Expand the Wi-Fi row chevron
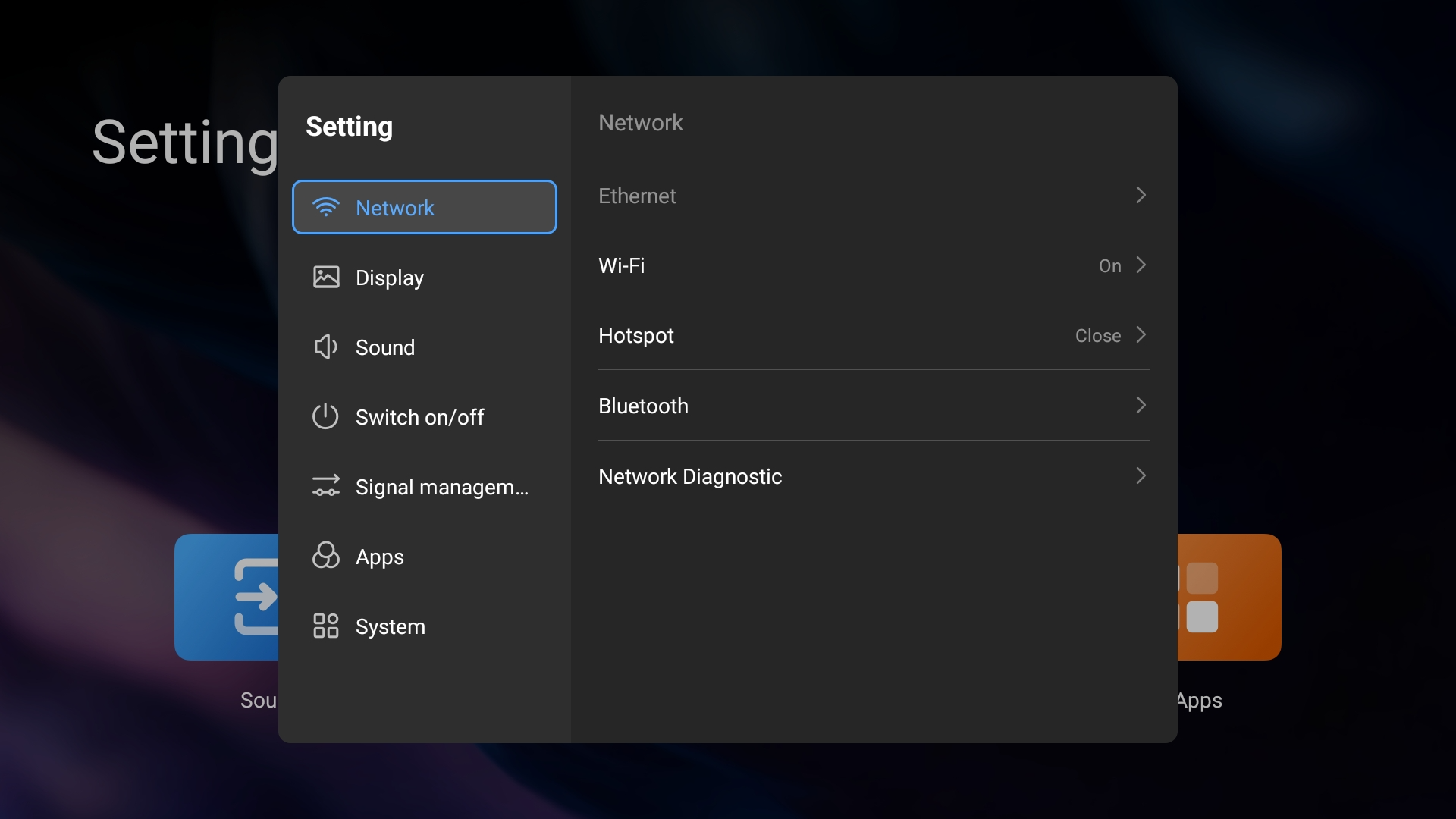 (x=1141, y=265)
